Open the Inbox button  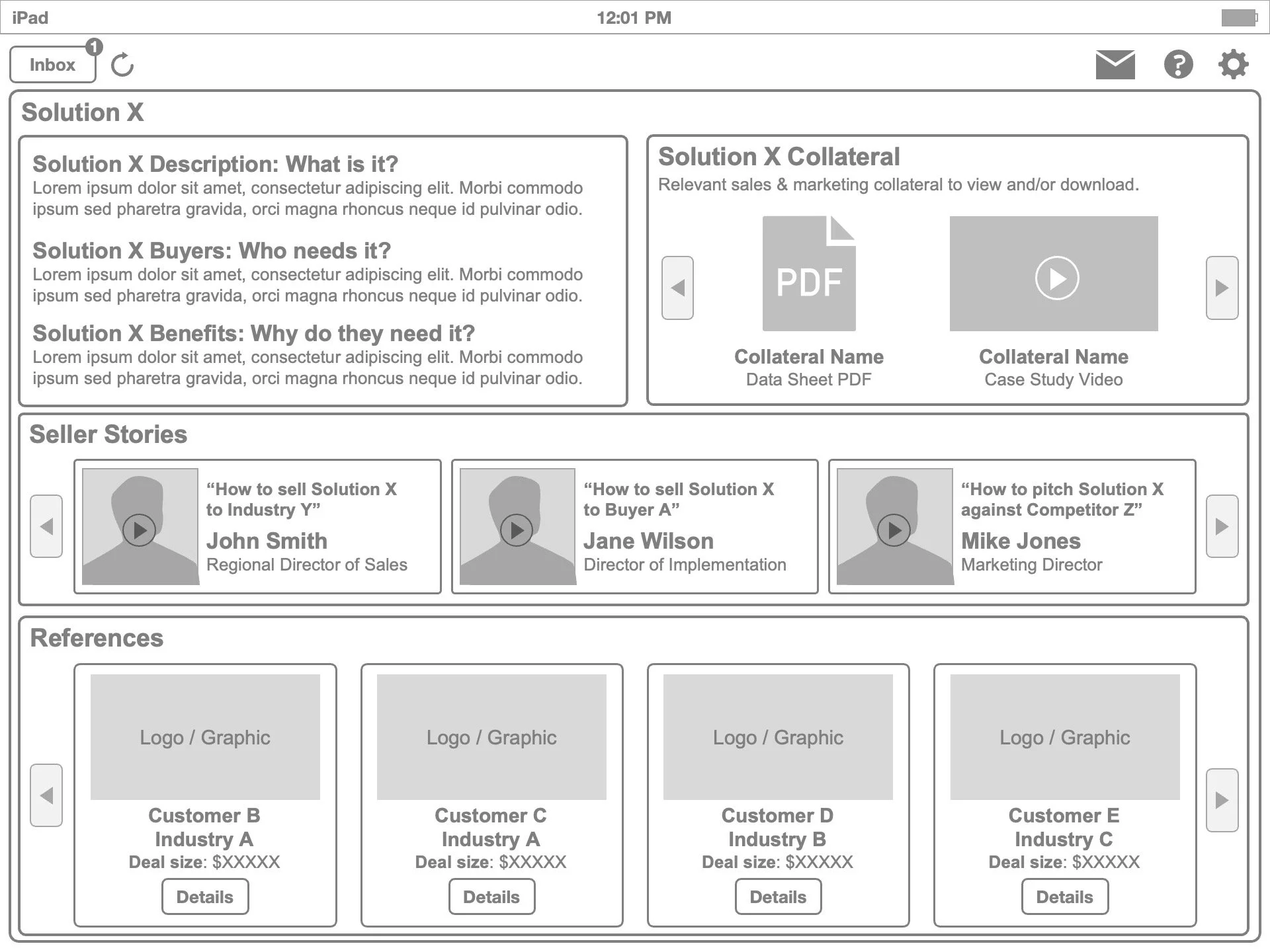[x=52, y=65]
